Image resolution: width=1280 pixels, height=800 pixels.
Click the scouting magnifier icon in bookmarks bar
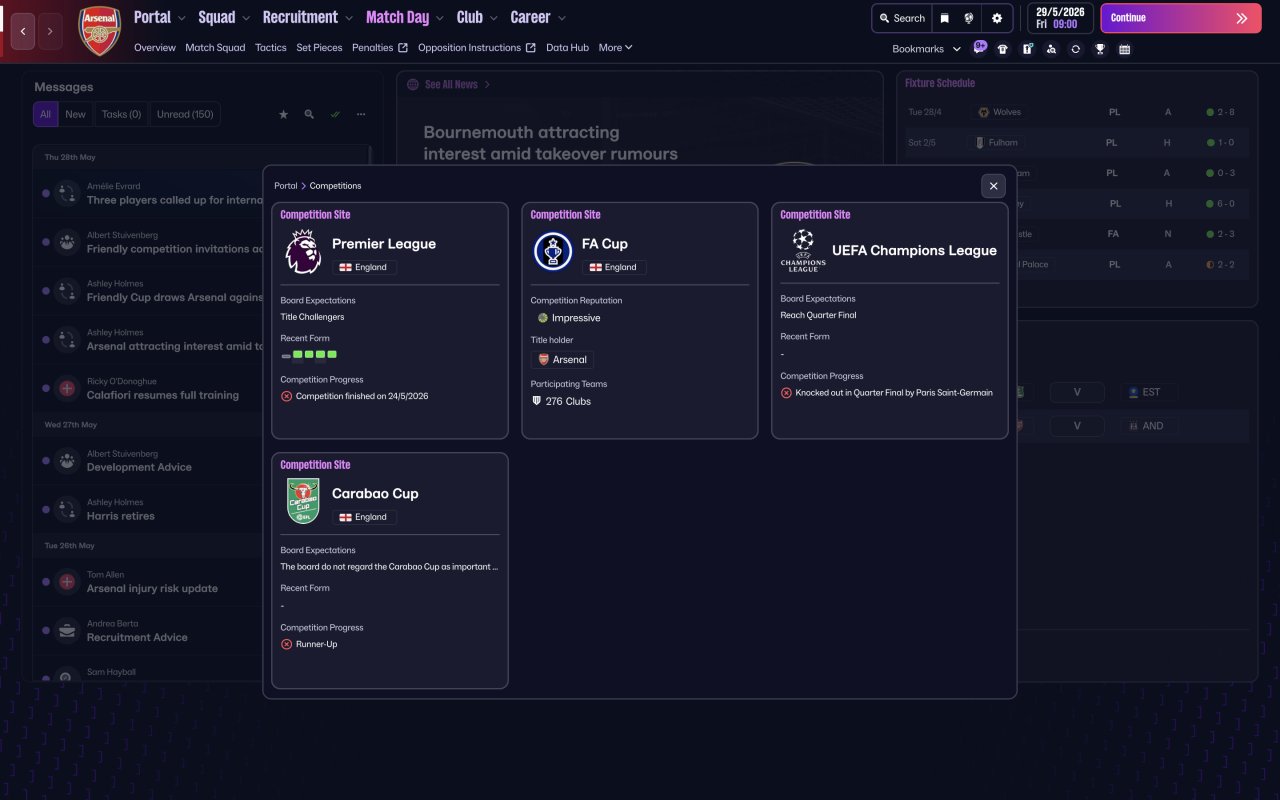click(1051, 49)
